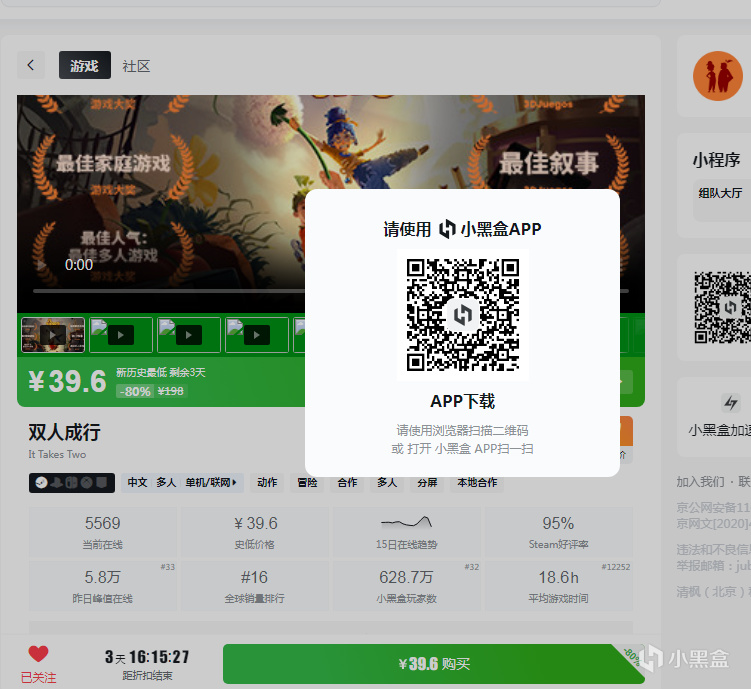Click the 最佳家庭游戏 award banner

pyautogui.click(x=113, y=164)
